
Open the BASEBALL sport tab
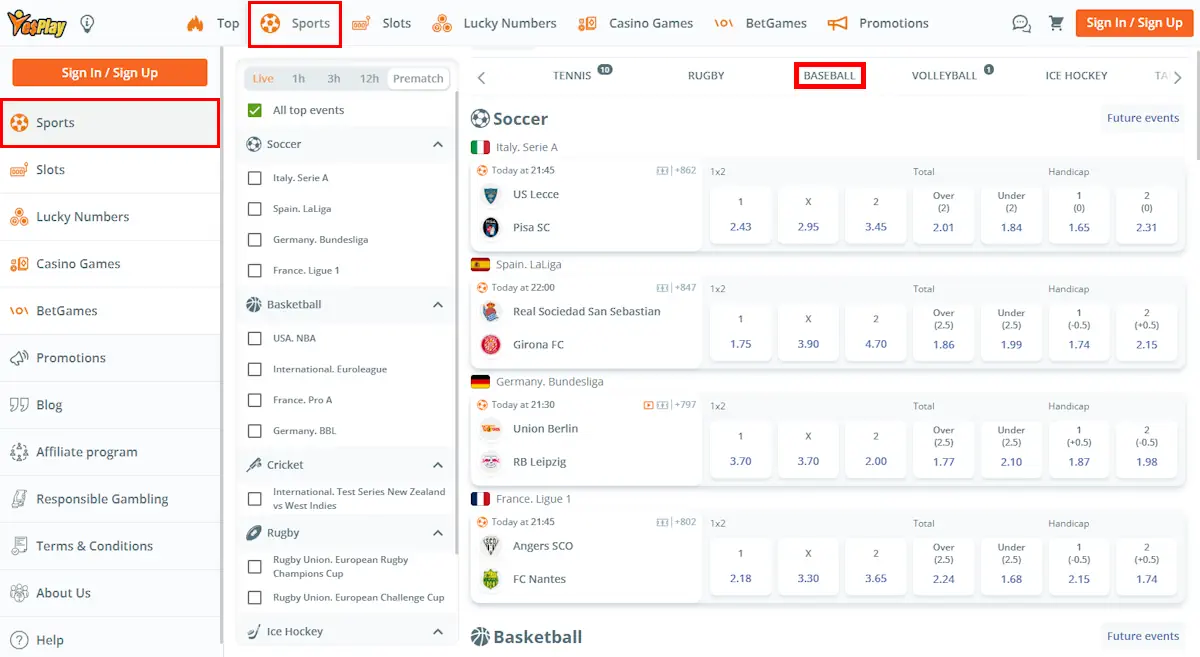(830, 75)
